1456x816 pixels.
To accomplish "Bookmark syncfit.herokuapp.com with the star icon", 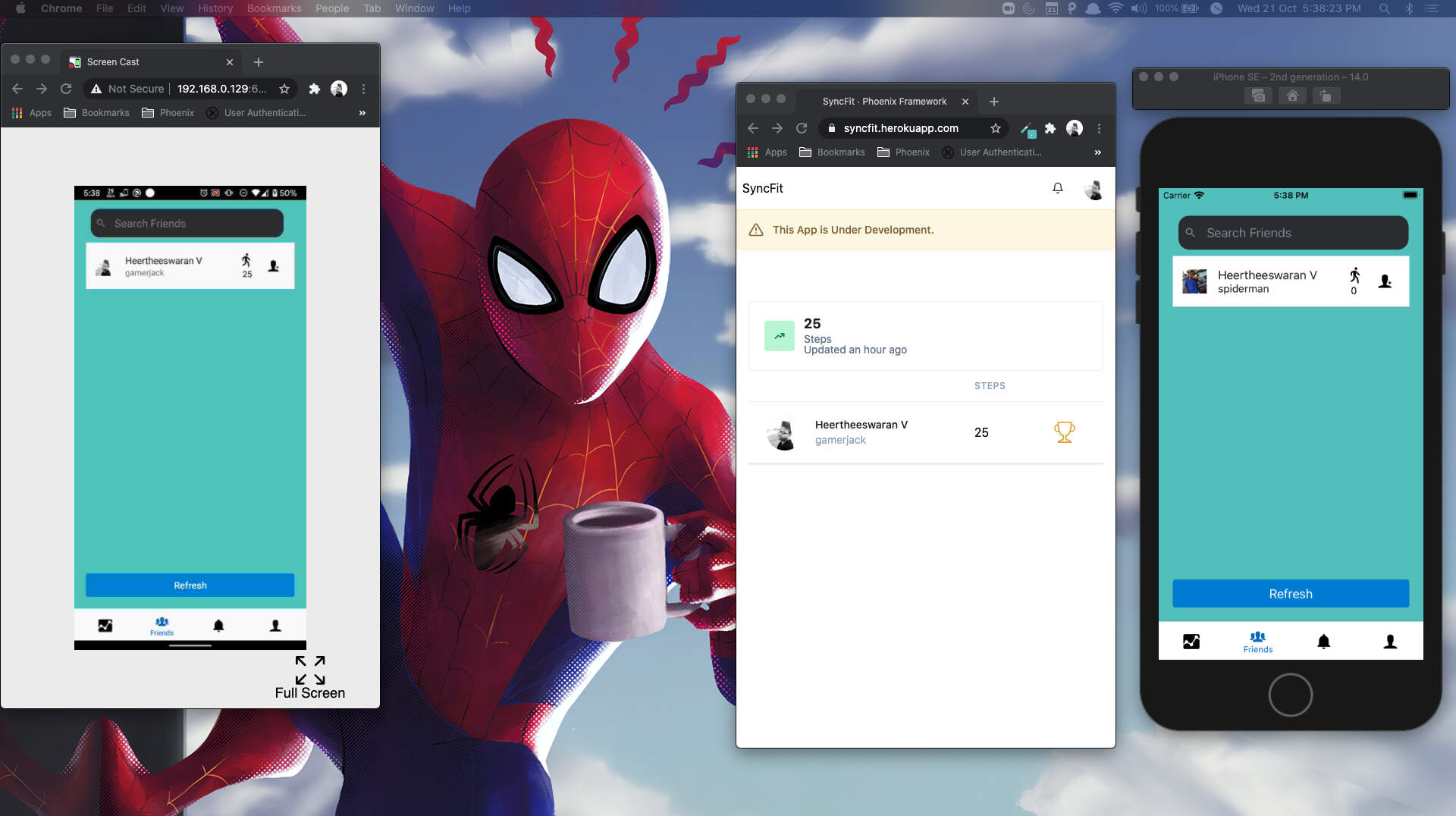I will coord(996,128).
